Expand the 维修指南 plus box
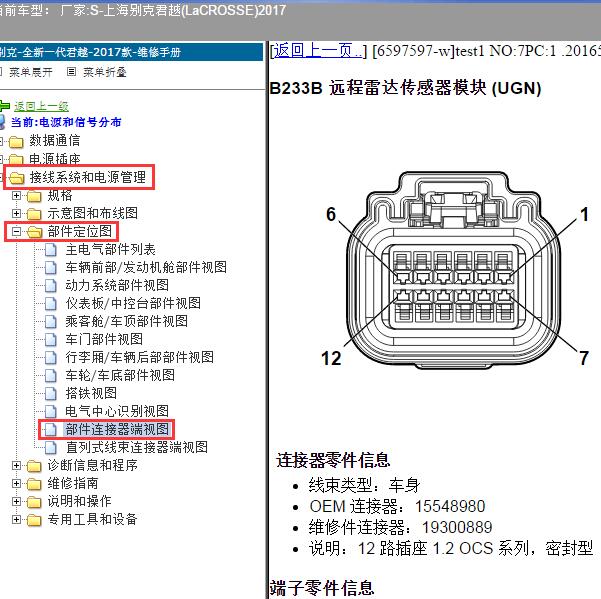601x599 pixels. [16, 483]
